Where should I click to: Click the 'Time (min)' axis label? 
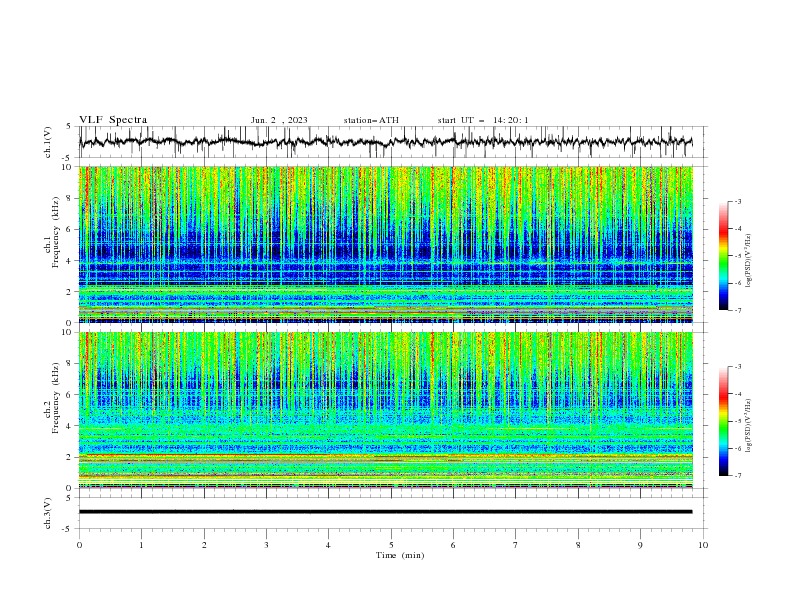click(400, 555)
